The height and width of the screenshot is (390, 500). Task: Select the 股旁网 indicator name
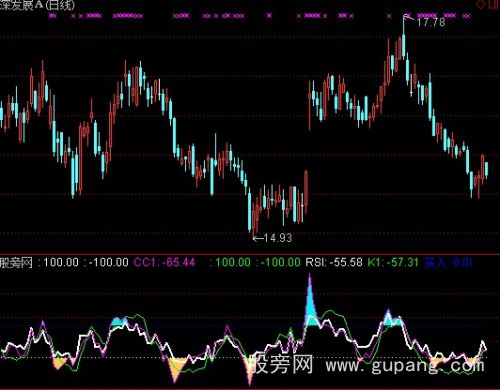(x=16, y=263)
